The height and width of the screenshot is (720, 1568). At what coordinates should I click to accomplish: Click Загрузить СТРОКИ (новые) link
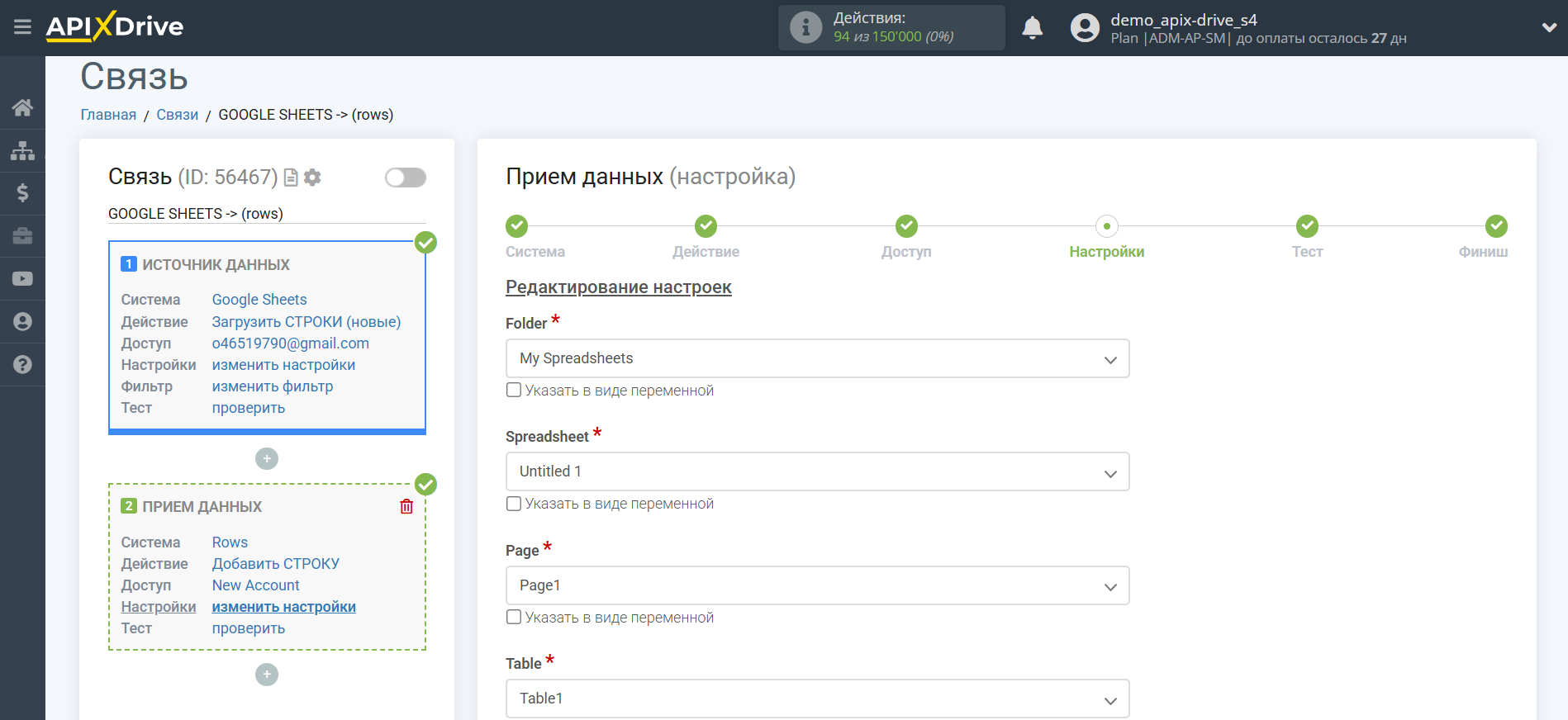(306, 322)
